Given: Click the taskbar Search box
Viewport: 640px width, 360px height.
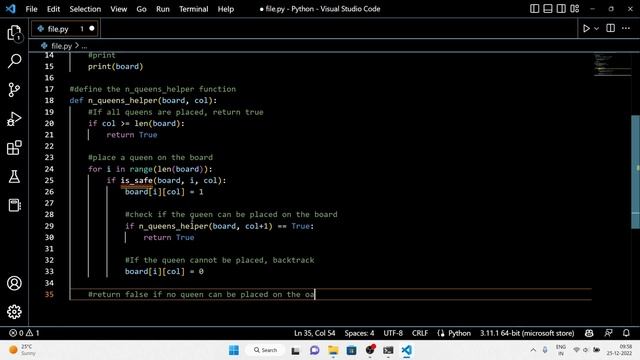Looking at the screenshot, I should (x=265, y=350).
